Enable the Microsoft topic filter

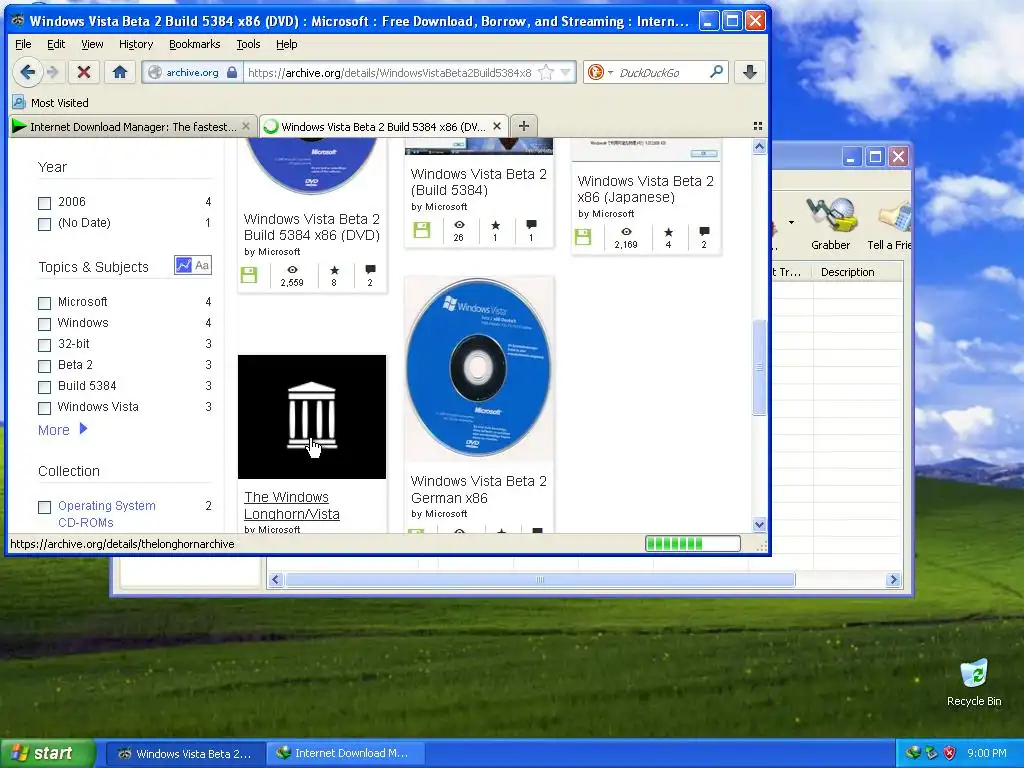[44, 303]
